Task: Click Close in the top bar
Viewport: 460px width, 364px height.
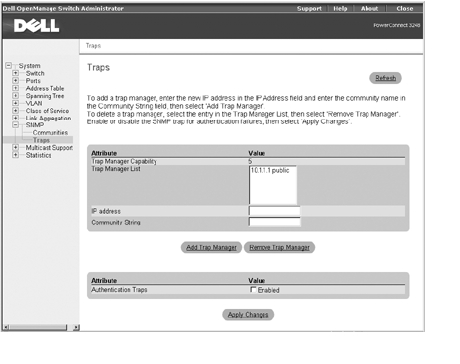Action: pos(405,9)
